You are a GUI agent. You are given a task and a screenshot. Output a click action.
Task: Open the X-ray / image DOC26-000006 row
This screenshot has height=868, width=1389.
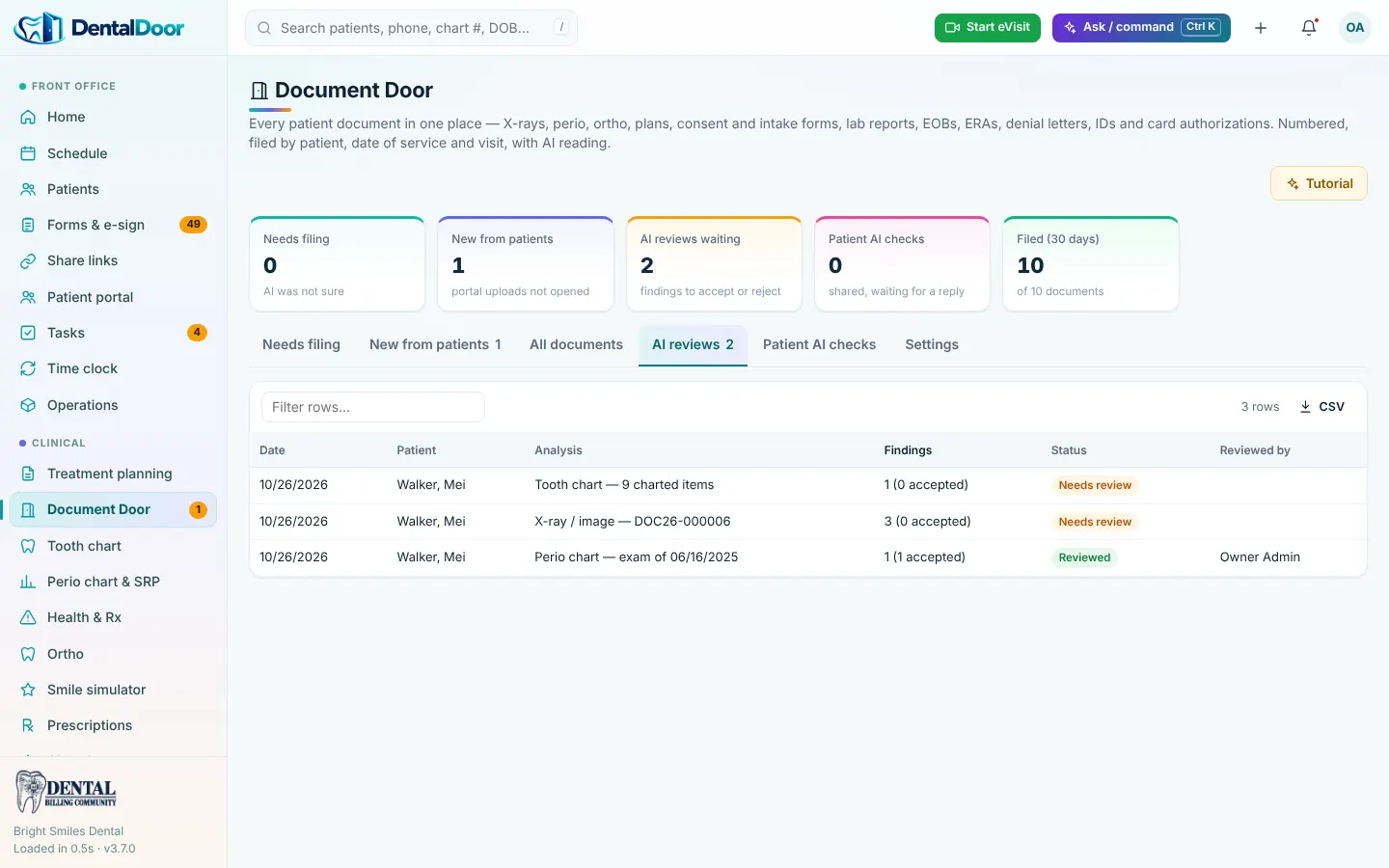pos(808,522)
